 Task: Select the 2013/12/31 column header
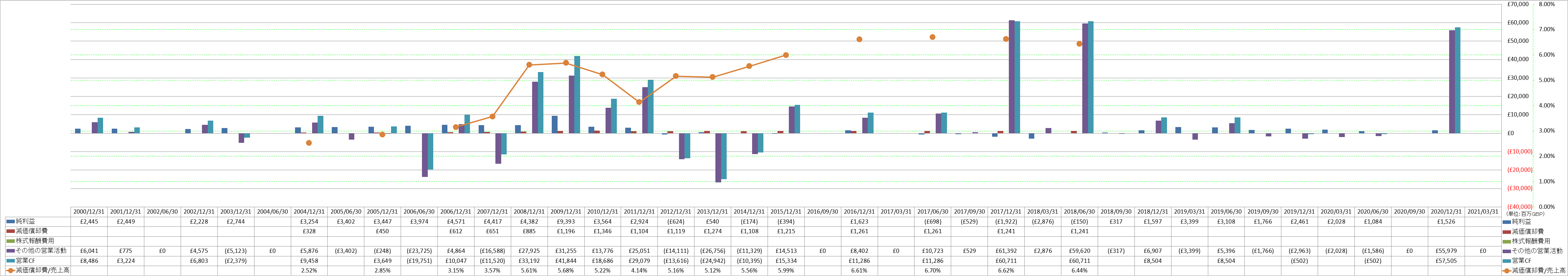point(712,212)
